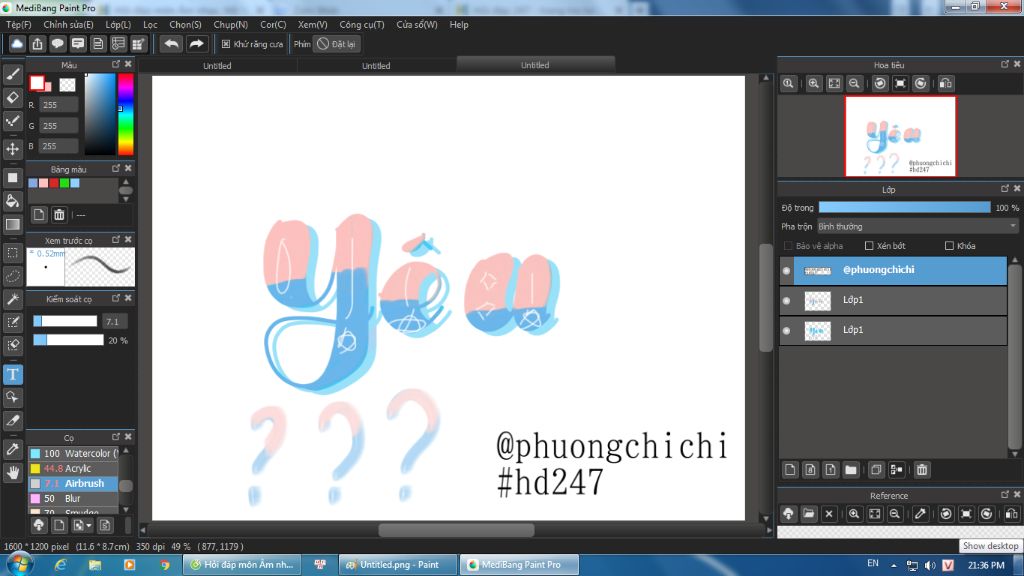1024x576 pixels.
Task: Undock the Màu color panel
Action: tap(116, 64)
